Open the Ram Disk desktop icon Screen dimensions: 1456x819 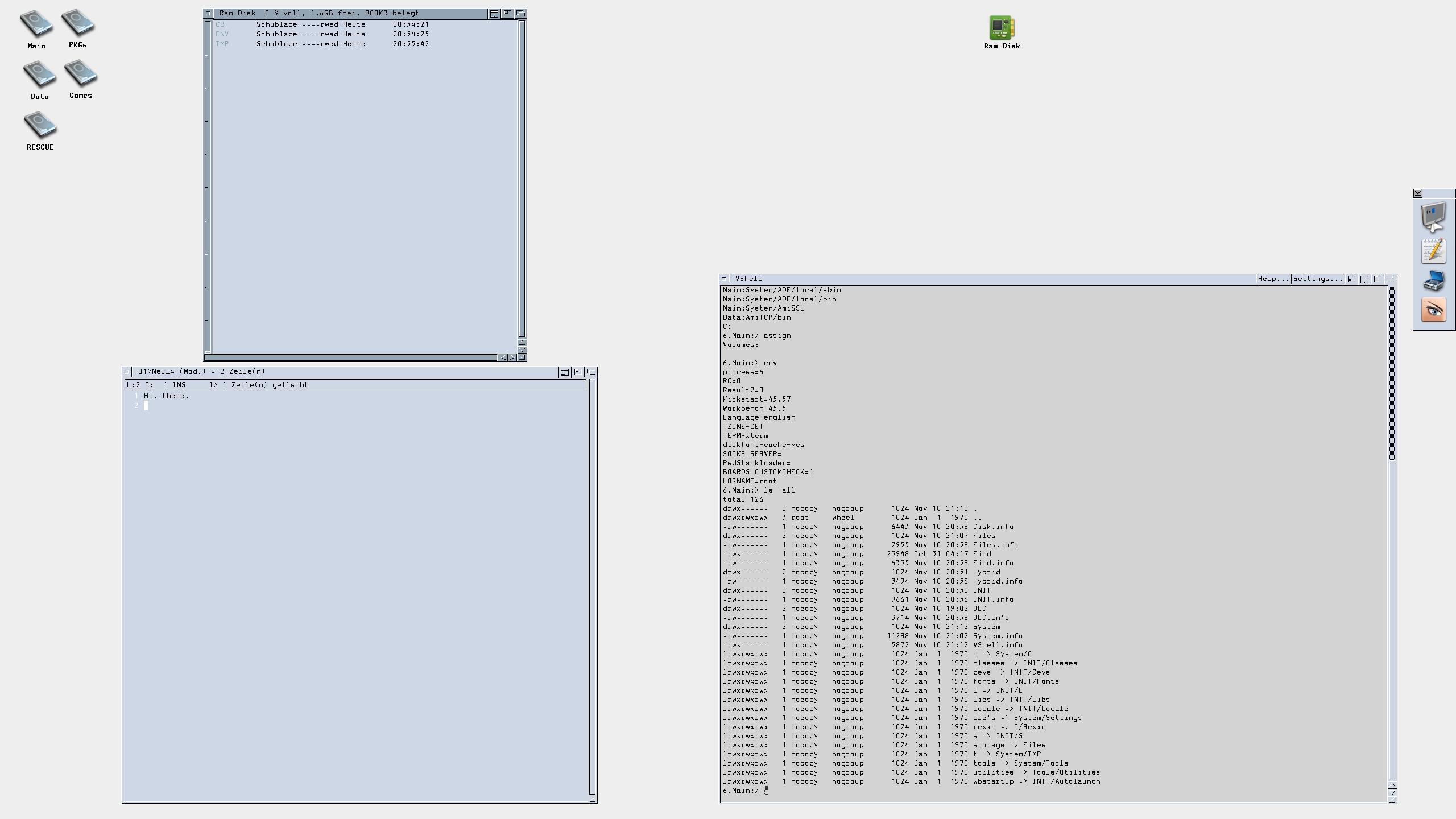pos(1002,27)
